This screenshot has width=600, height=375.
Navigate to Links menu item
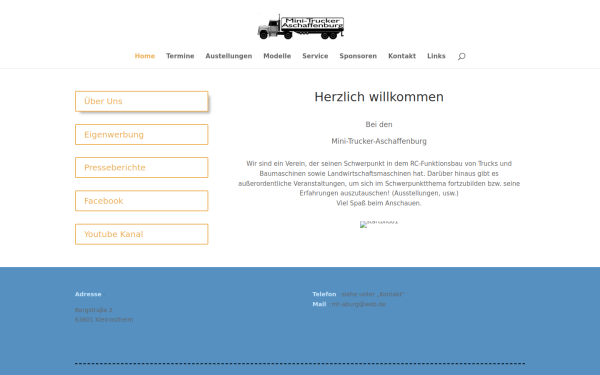pos(436,56)
